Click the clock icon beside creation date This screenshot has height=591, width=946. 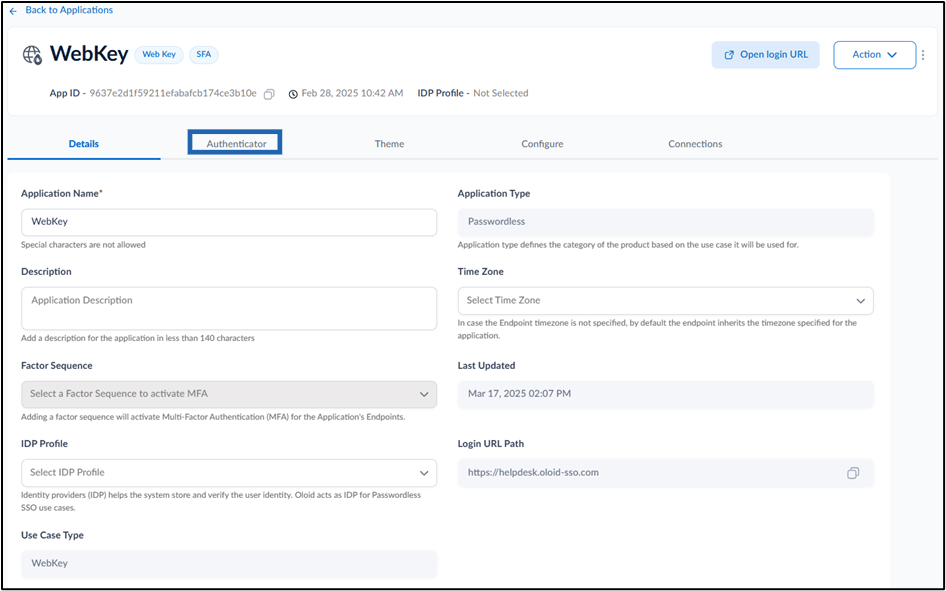[x=293, y=94]
